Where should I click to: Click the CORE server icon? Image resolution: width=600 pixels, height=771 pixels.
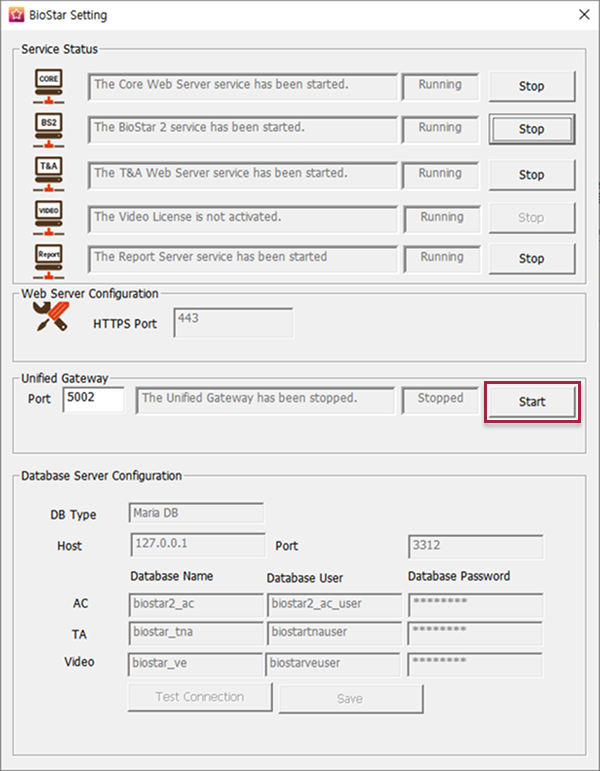pos(48,87)
